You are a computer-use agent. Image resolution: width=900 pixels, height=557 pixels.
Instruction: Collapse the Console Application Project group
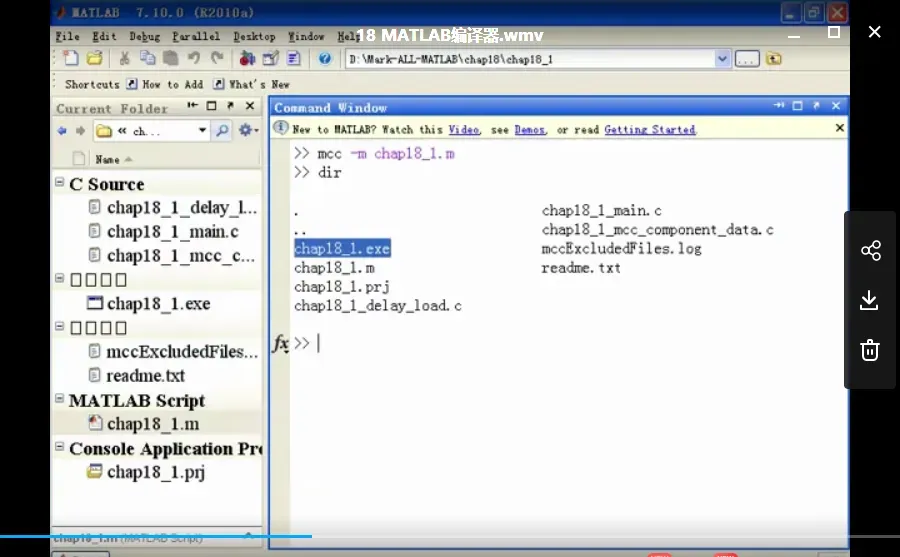point(59,446)
